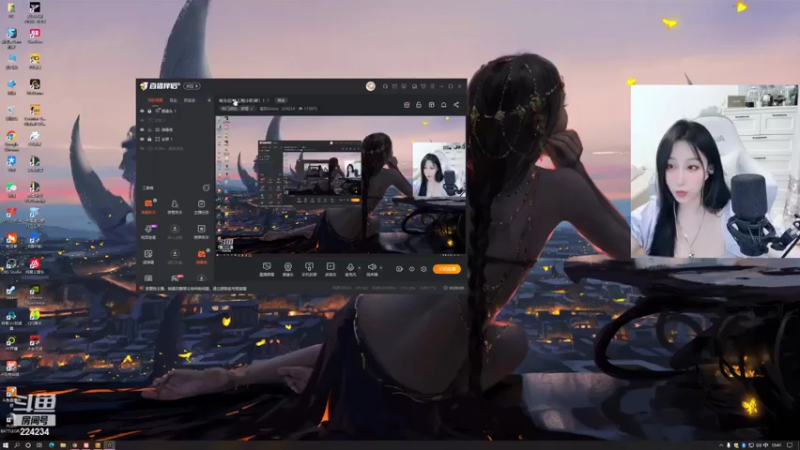Open the first orange tool in the toolbox grid

pos(148,206)
